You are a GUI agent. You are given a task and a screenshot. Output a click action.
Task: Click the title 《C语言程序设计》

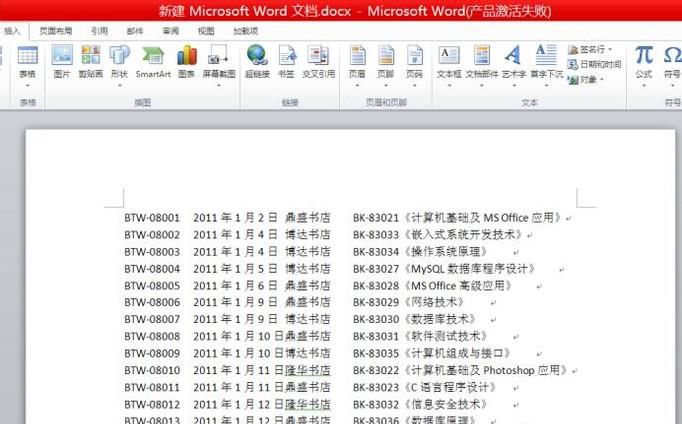click(450, 387)
